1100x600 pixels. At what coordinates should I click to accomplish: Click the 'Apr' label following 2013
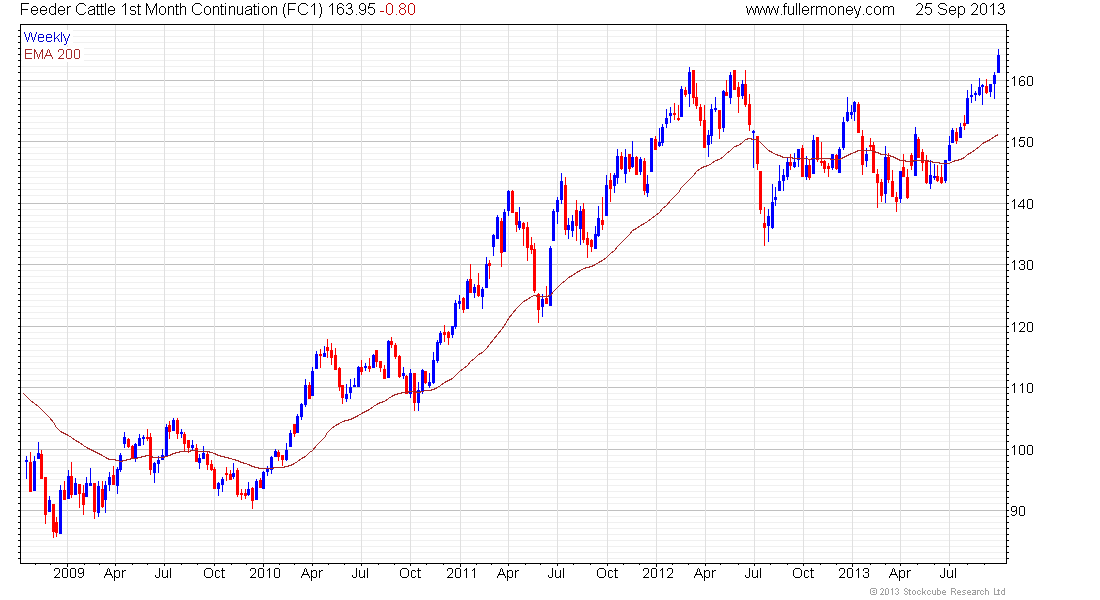900,573
